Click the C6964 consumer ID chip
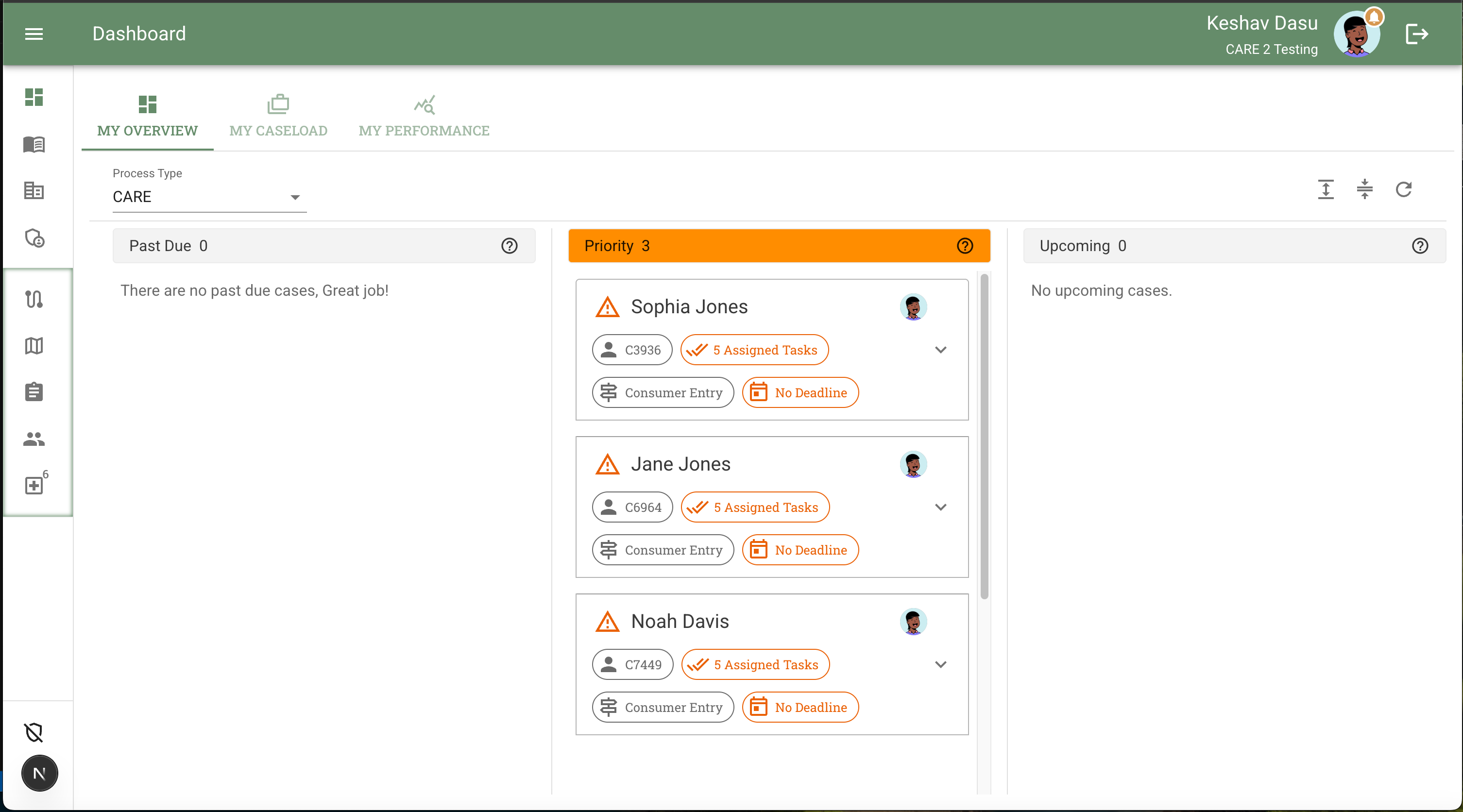The height and width of the screenshot is (812, 1463). [632, 507]
